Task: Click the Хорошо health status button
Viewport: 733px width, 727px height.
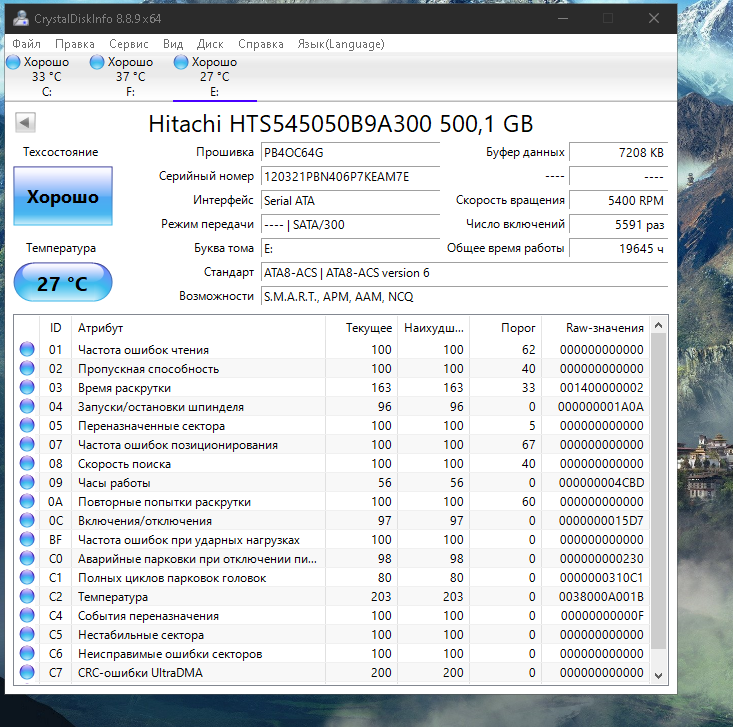Action: coord(63,197)
